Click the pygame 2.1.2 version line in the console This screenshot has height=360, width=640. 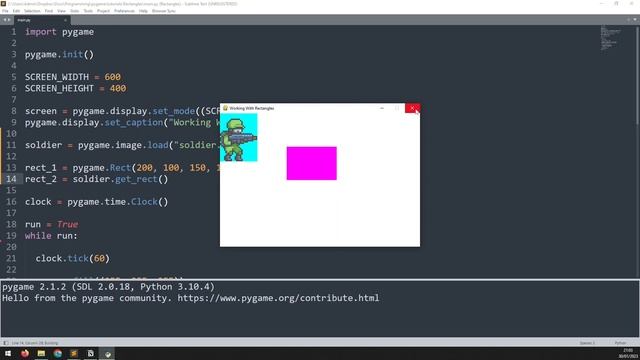(x=108, y=287)
